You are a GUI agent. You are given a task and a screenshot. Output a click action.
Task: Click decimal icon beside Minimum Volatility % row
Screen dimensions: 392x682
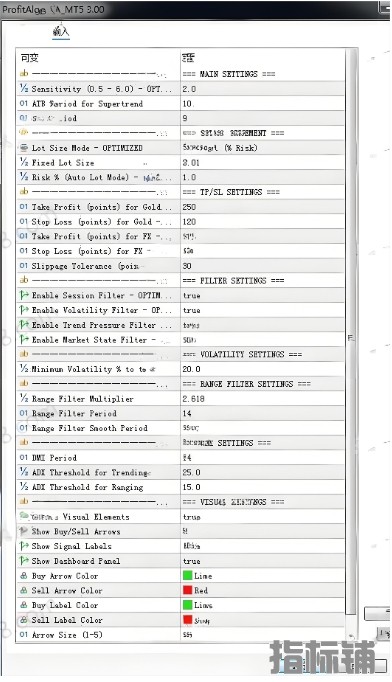coord(24,369)
